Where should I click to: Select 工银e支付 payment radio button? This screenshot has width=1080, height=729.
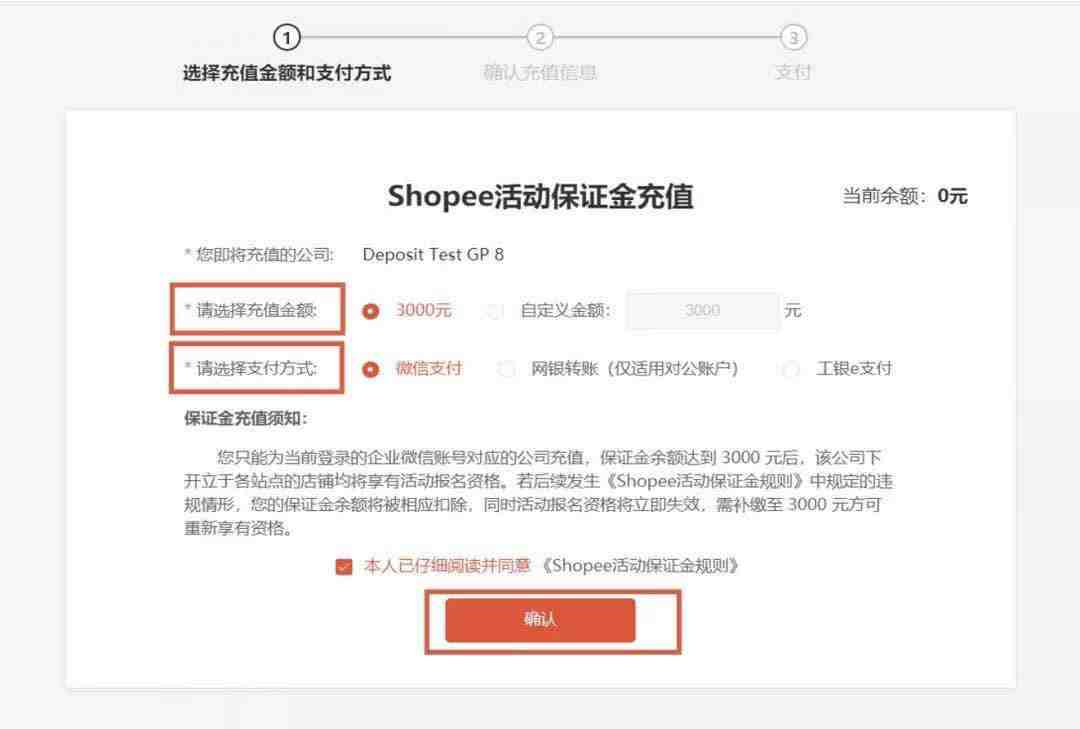point(791,369)
